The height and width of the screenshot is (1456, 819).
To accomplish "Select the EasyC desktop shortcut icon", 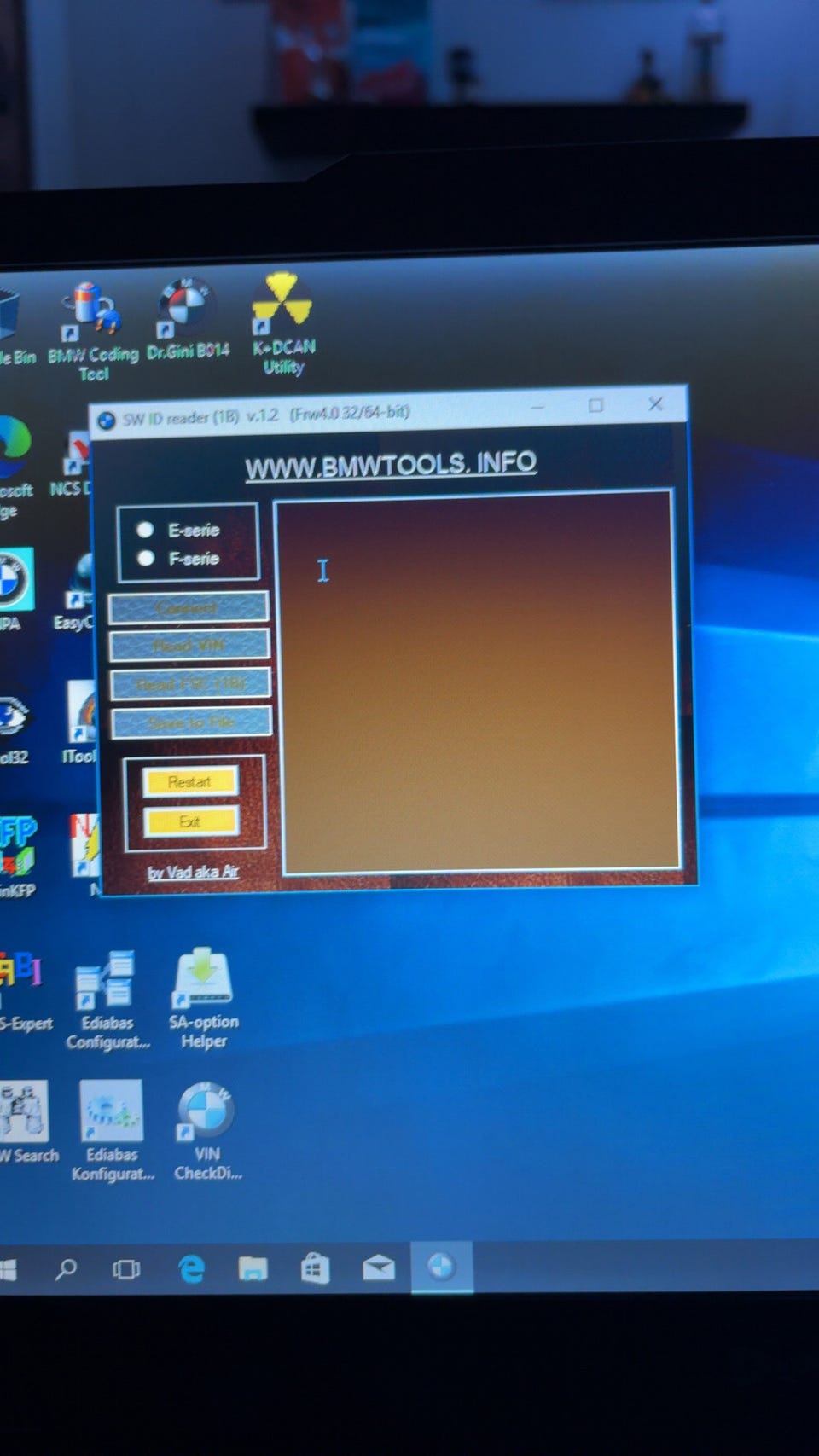I will (75, 592).
